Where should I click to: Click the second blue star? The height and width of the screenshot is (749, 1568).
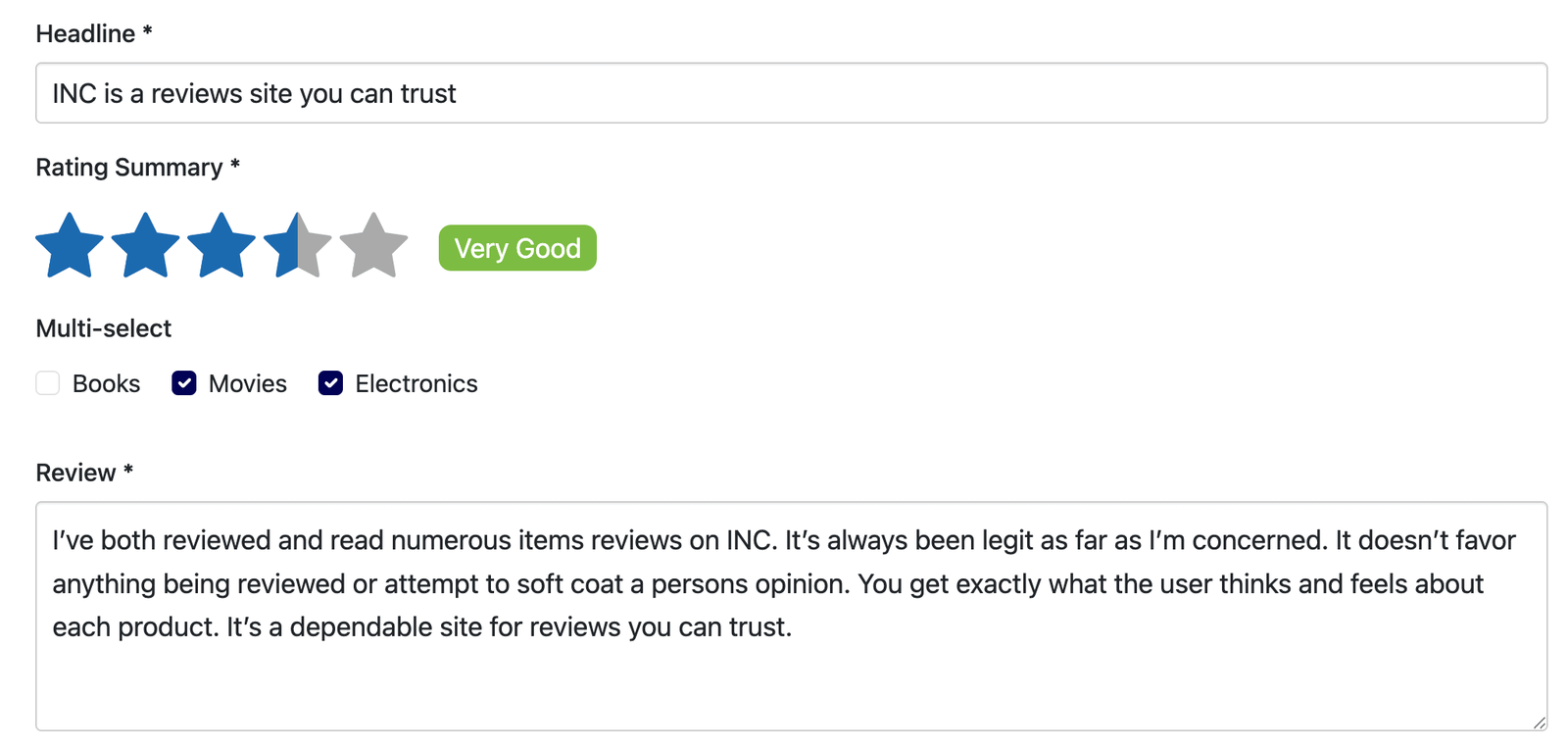click(x=145, y=245)
